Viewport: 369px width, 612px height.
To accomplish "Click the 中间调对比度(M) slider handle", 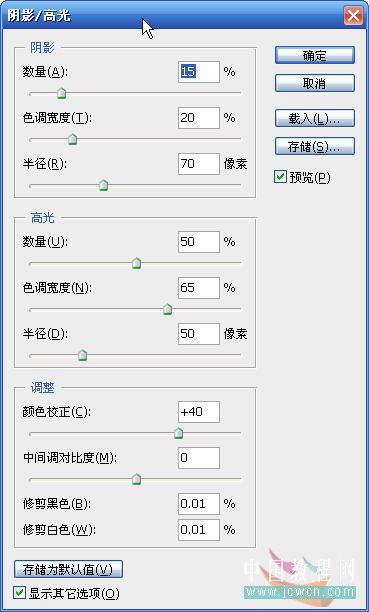I will tap(136, 479).
